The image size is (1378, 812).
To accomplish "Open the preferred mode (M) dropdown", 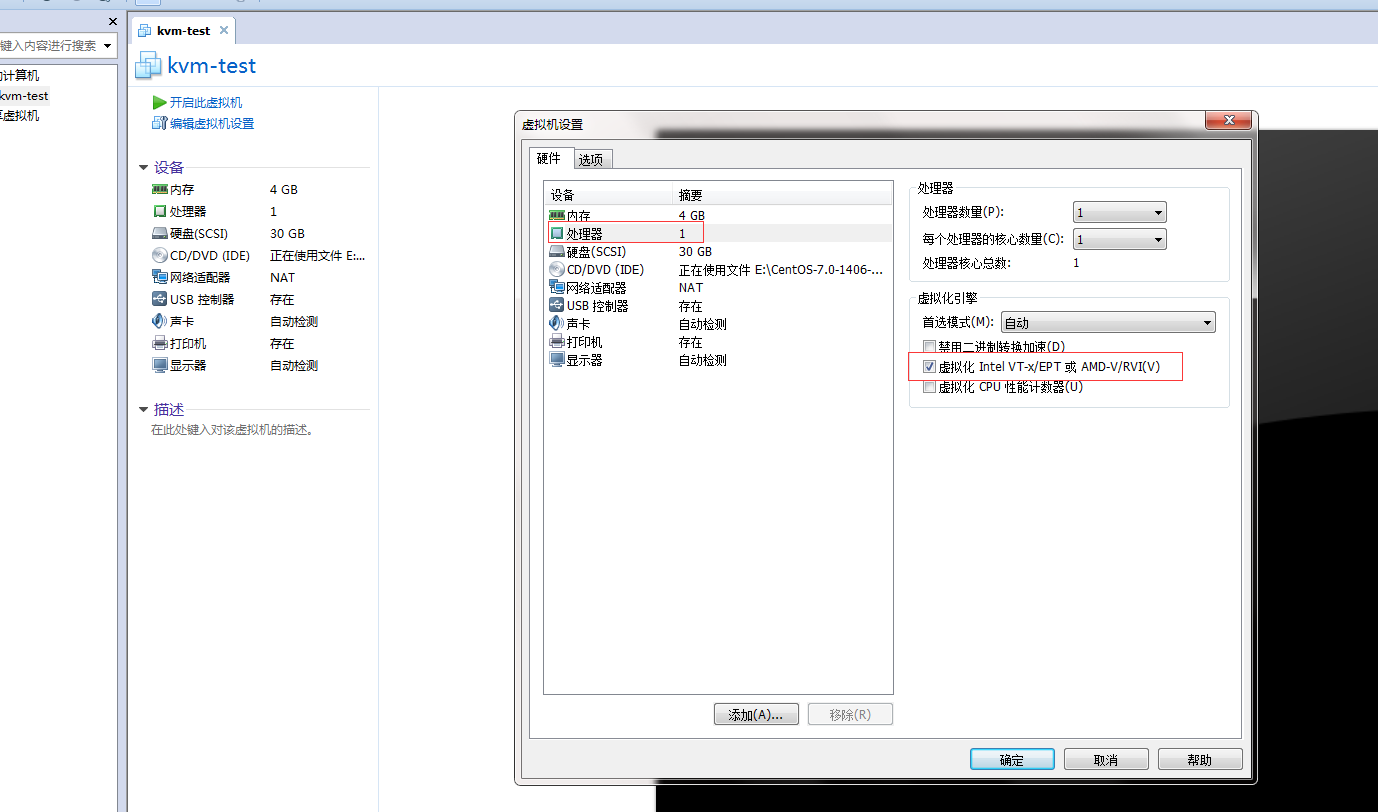I will tap(1108, 322).
